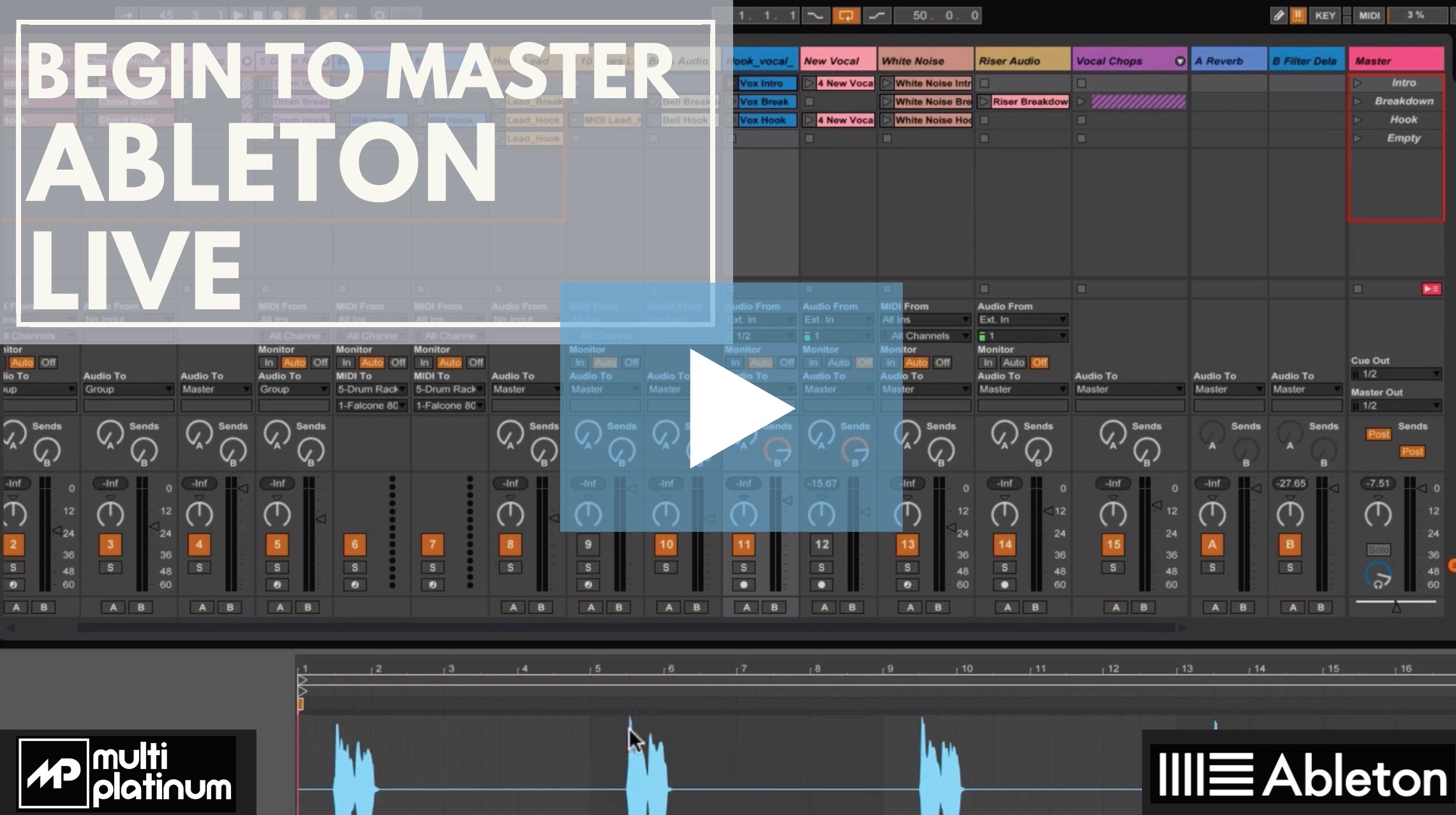
Task: Assign track 14 to crossfader A
Action: tap(1007, 608)
